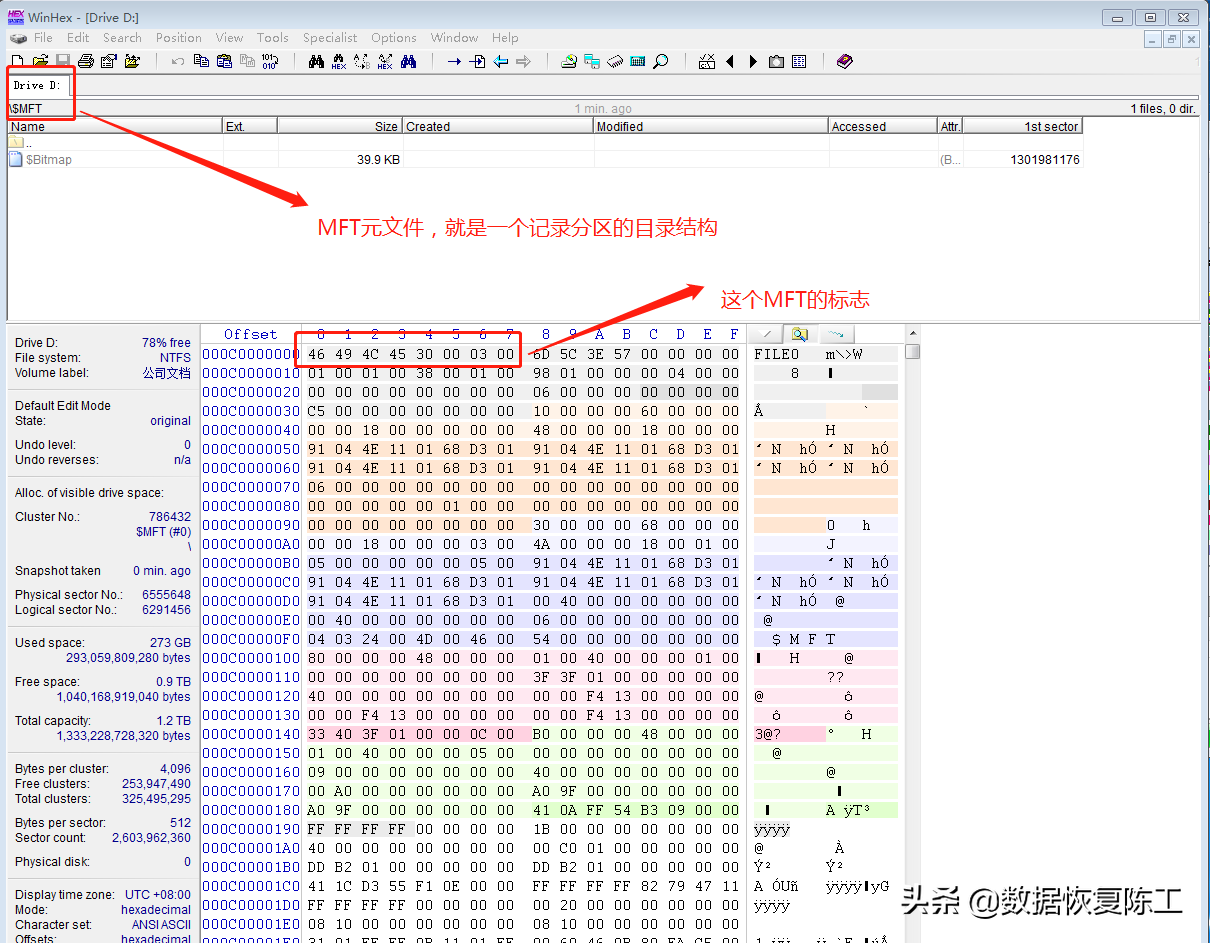The width and height of the screenshot is (1210, 943).
Task: Click the Save floppy disk icon
Action: 62,62
